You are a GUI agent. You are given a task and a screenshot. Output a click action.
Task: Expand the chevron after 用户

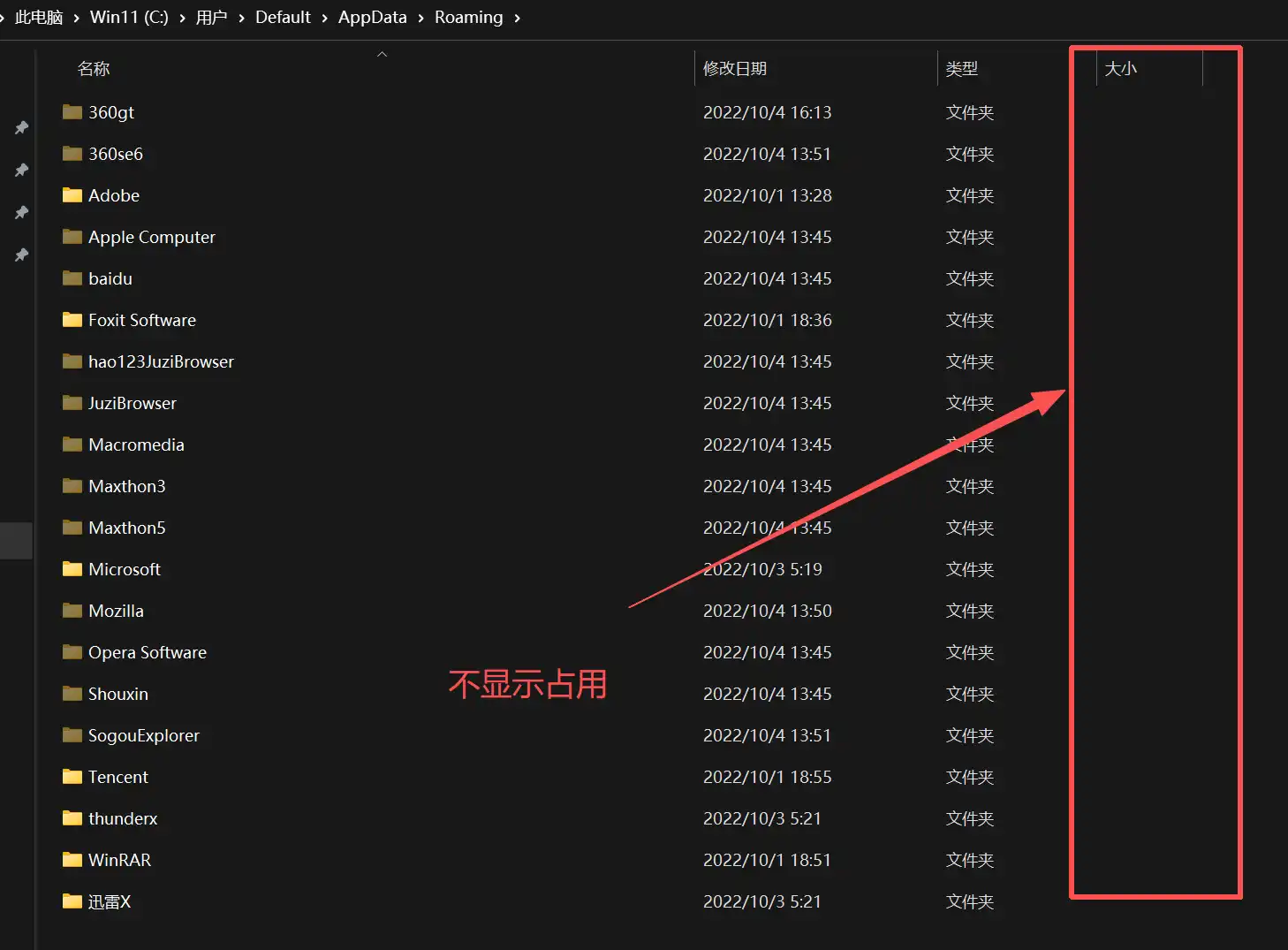pos(241,18)
